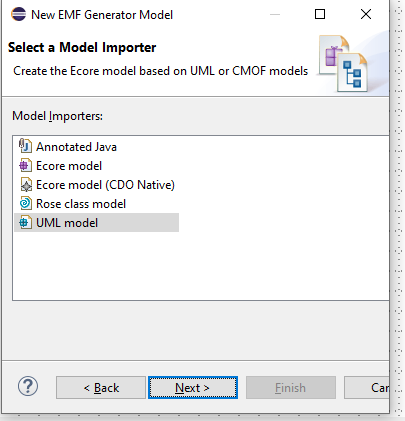This screenshot has width=405, height=421.
Task: Go to the previous page with Back
Action: tap(101, 388)
